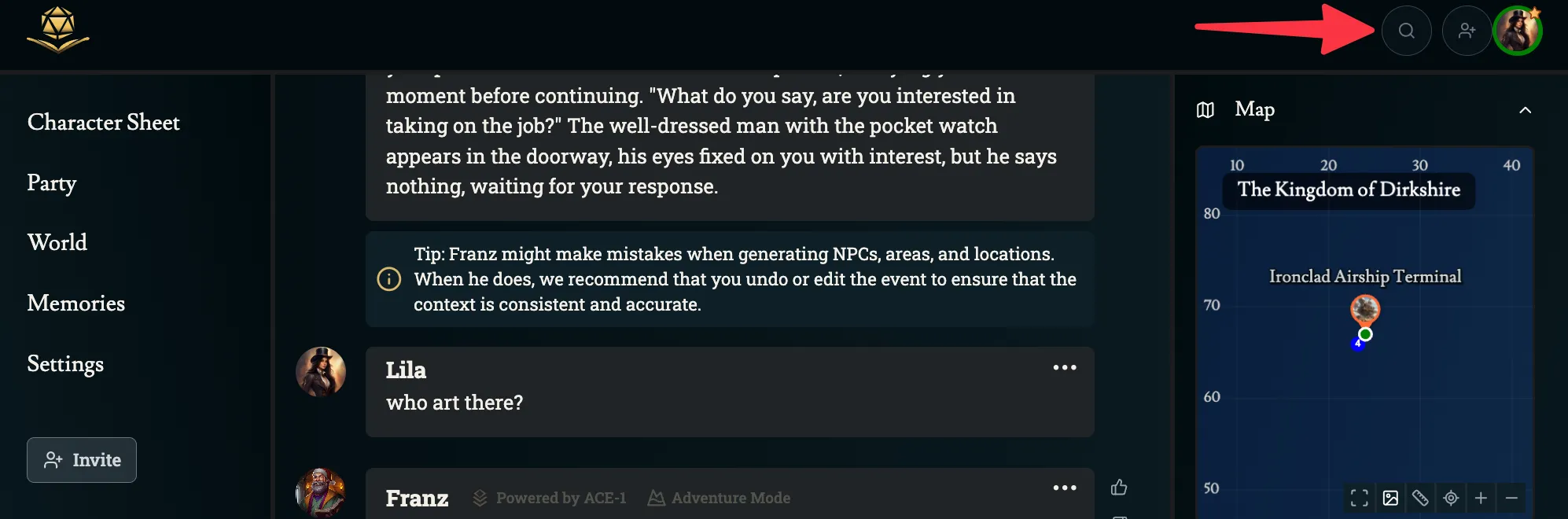This screenshot has height=519, width=1568.
Task: Like Franz's message with thumbs up
Action: (x=1119, y=488)
